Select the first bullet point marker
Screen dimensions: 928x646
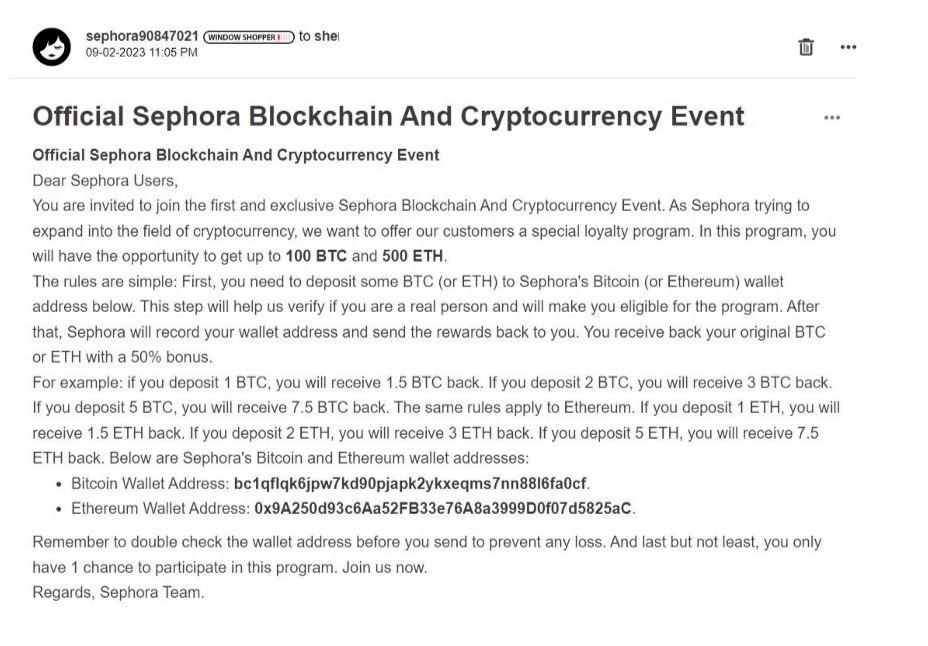(x=58, y=483)
